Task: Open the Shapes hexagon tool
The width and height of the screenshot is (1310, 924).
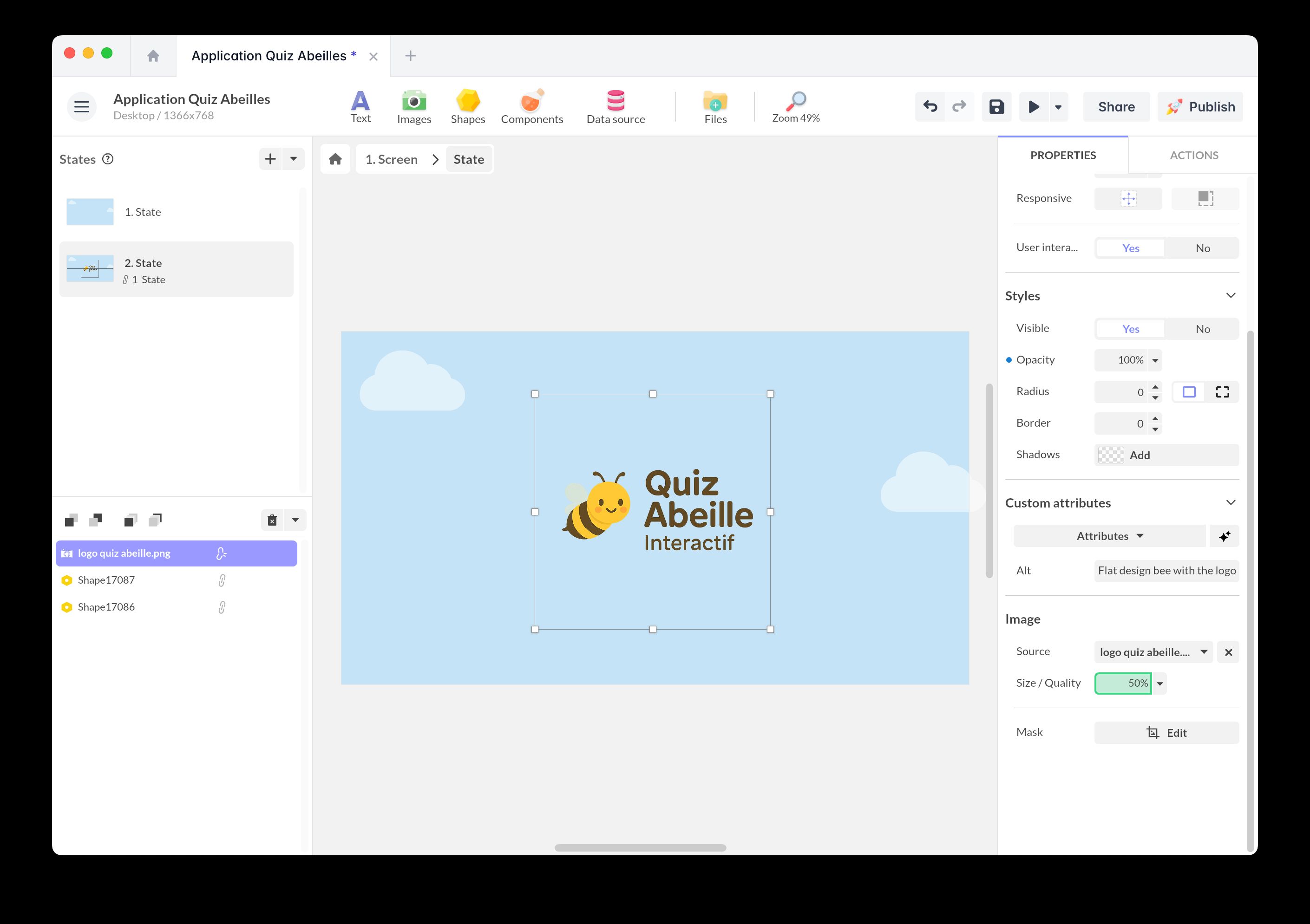Action: point(467,107)
